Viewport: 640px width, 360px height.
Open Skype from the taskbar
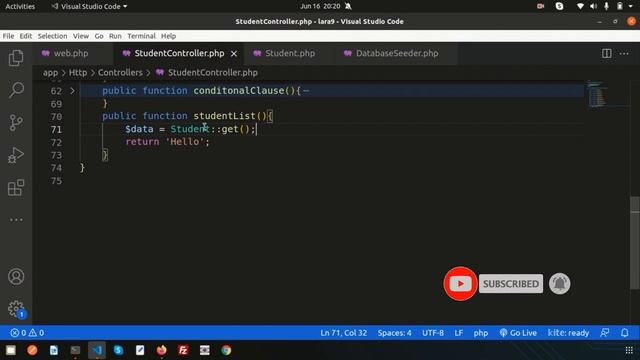point(118,350)
